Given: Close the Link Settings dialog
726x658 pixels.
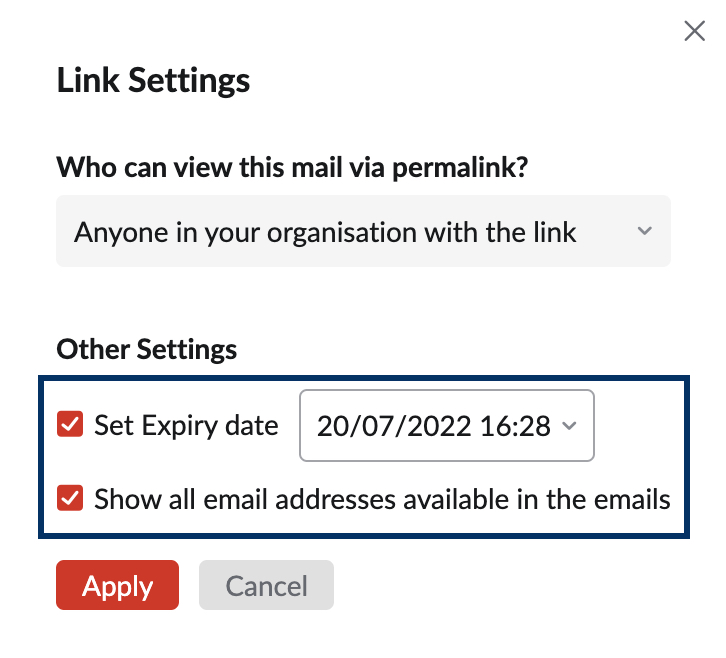Looking at the screenshot, I should [694, 31].
